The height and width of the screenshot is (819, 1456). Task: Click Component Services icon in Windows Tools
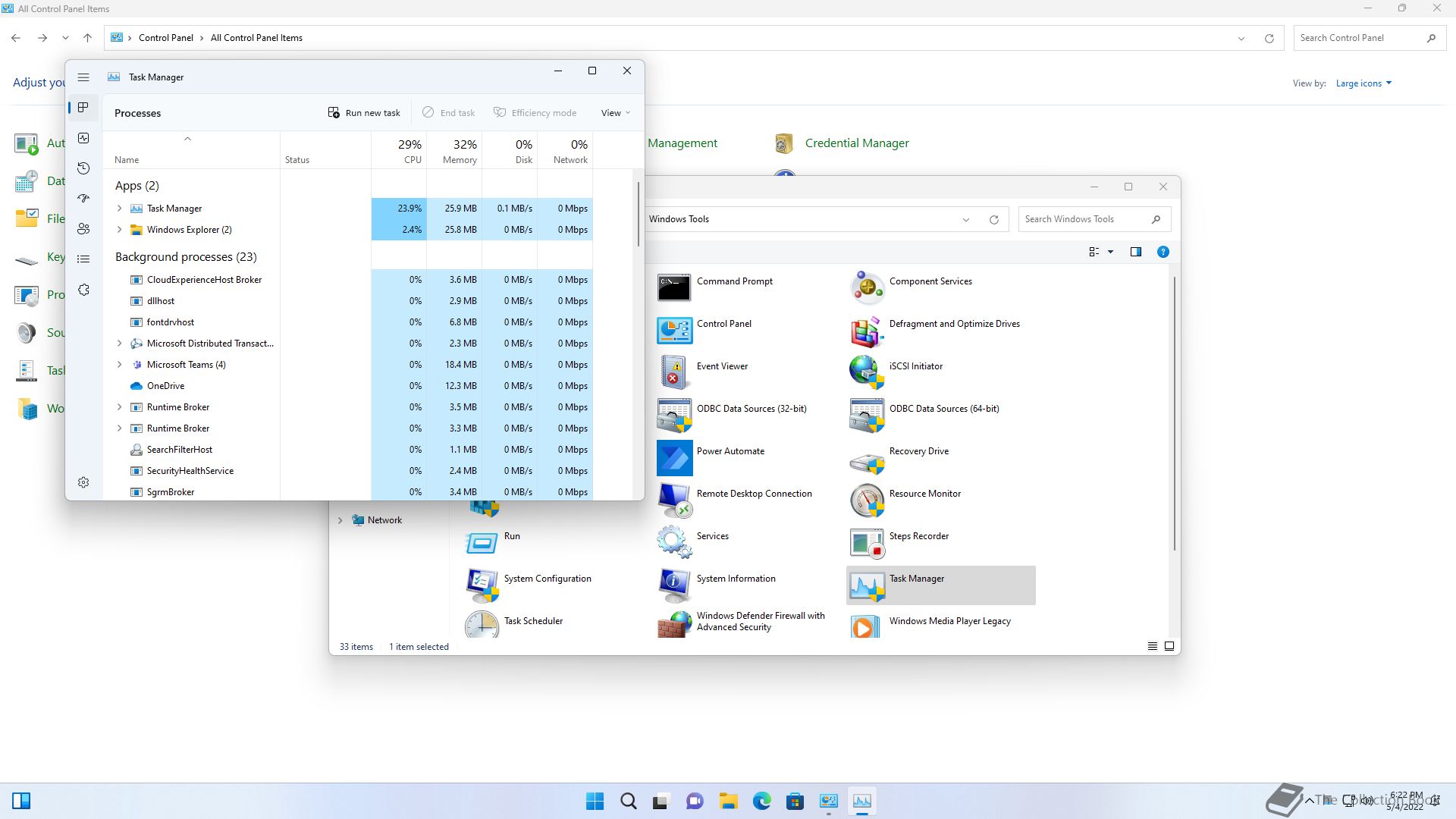click(x=867, y=287)
